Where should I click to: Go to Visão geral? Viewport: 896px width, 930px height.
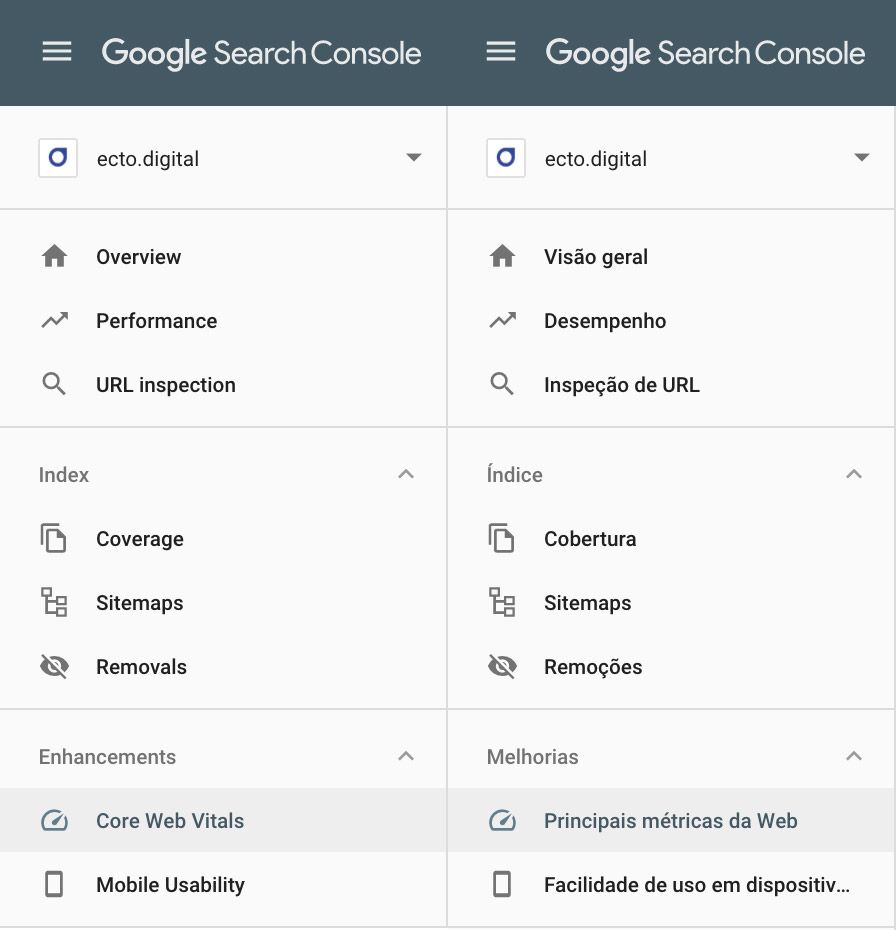[x=596, y=257]
